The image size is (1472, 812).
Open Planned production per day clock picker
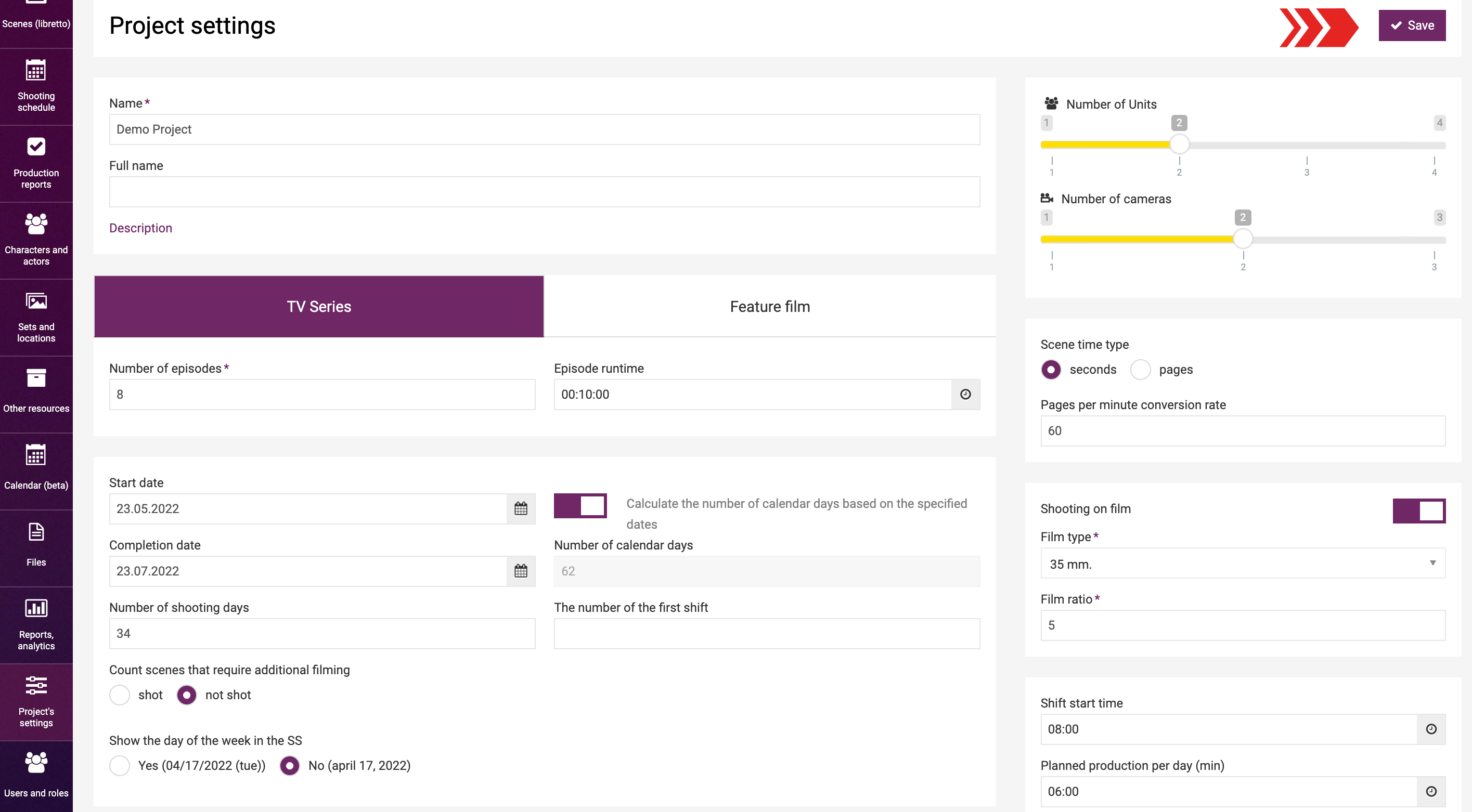1431,791
